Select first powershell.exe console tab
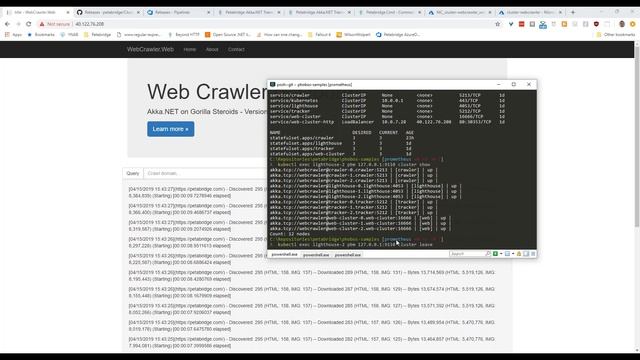Viewport: 640px width, 360px height. click(x=284, y=254)
